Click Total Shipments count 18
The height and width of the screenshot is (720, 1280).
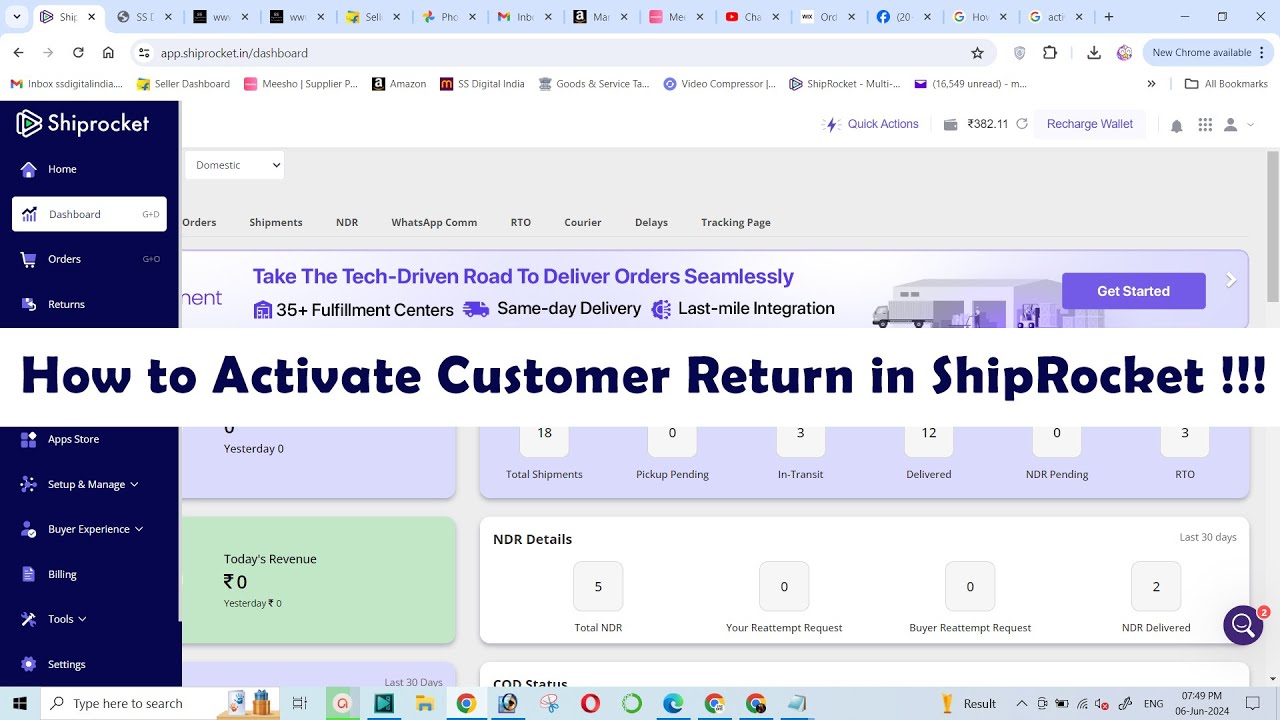(x=544, y=433)
